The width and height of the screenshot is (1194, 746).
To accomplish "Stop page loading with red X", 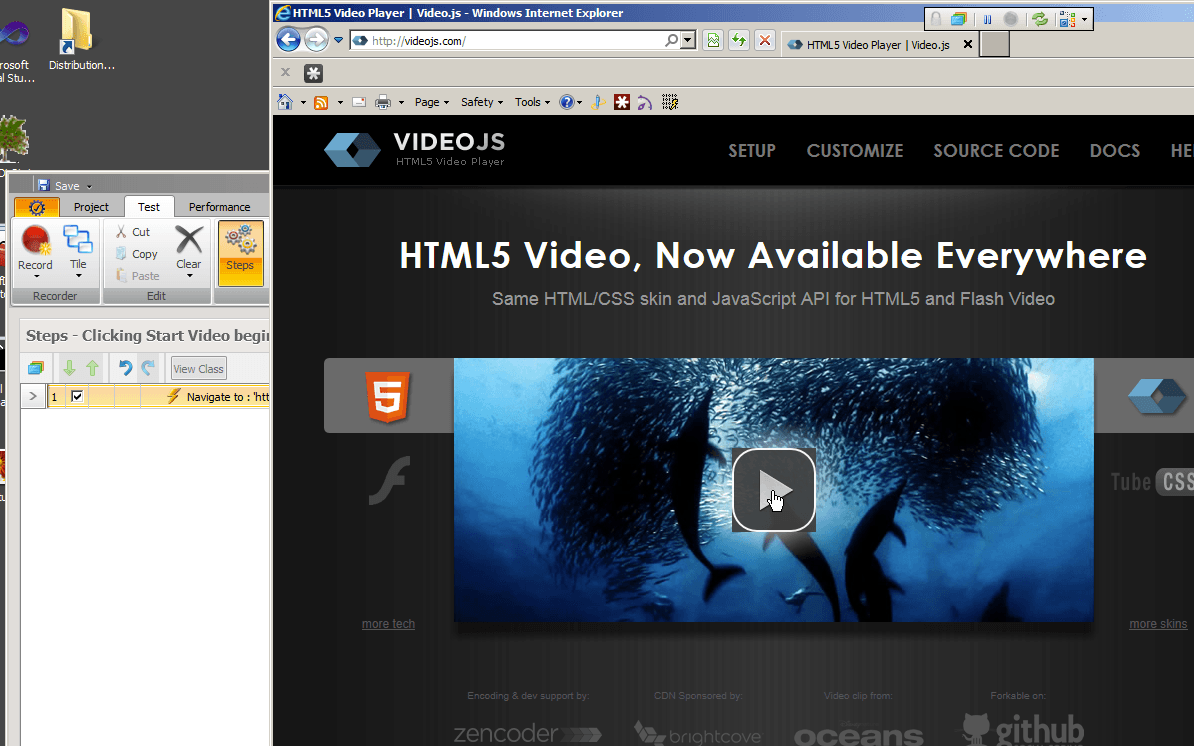I will point(765,40).
